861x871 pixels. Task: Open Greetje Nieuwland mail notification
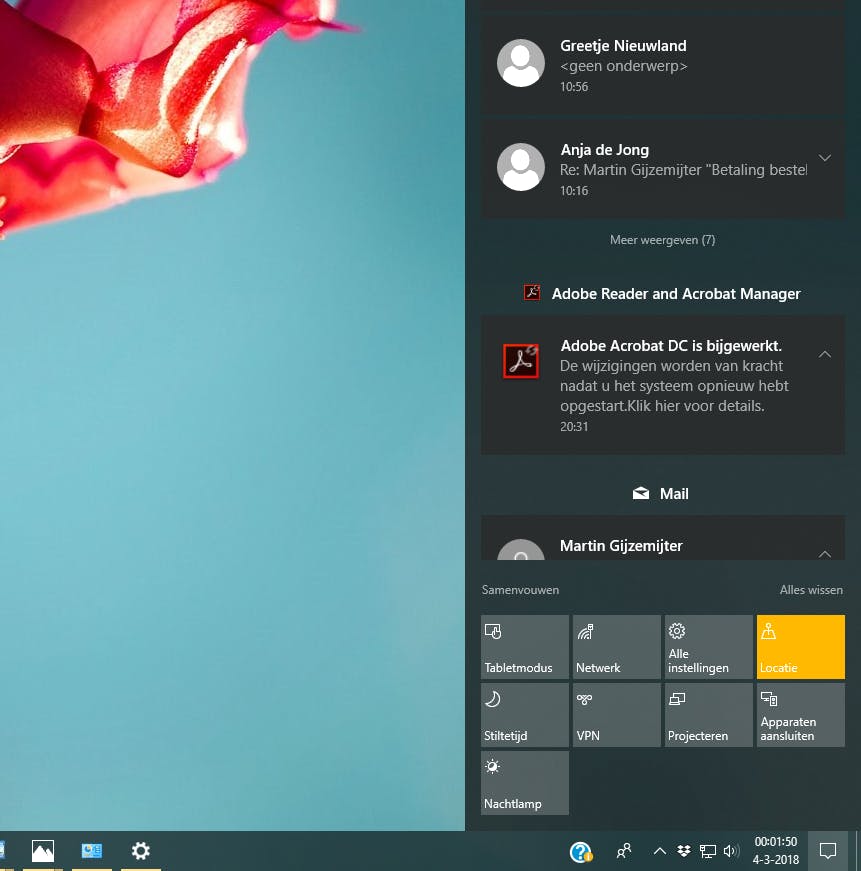coord(663,65)
